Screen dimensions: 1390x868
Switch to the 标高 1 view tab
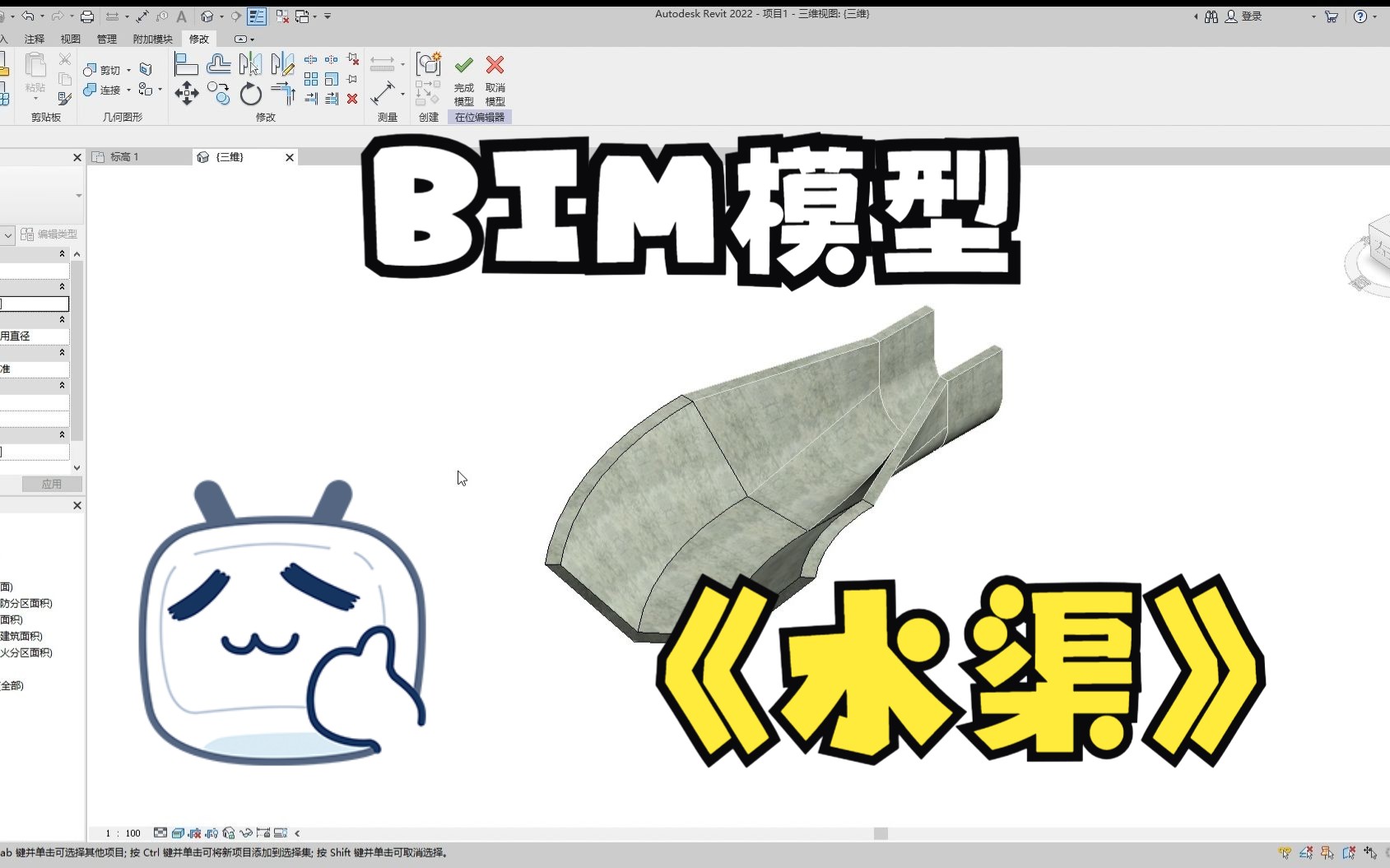(124, 156)
